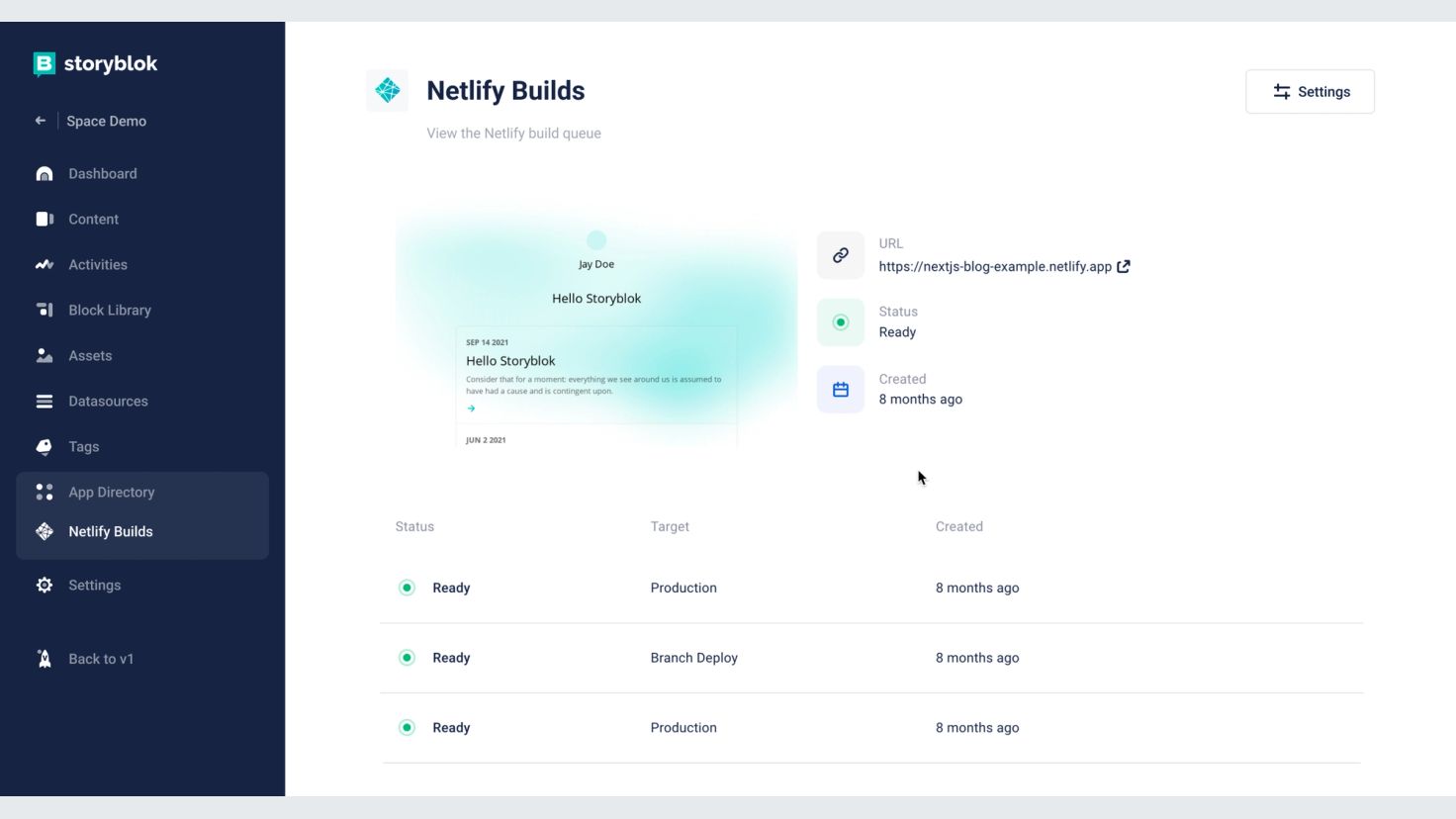Click the 'View the Netlify build queue' subtitle
This screenshot has width=1456, height=819.
[513, 134]
